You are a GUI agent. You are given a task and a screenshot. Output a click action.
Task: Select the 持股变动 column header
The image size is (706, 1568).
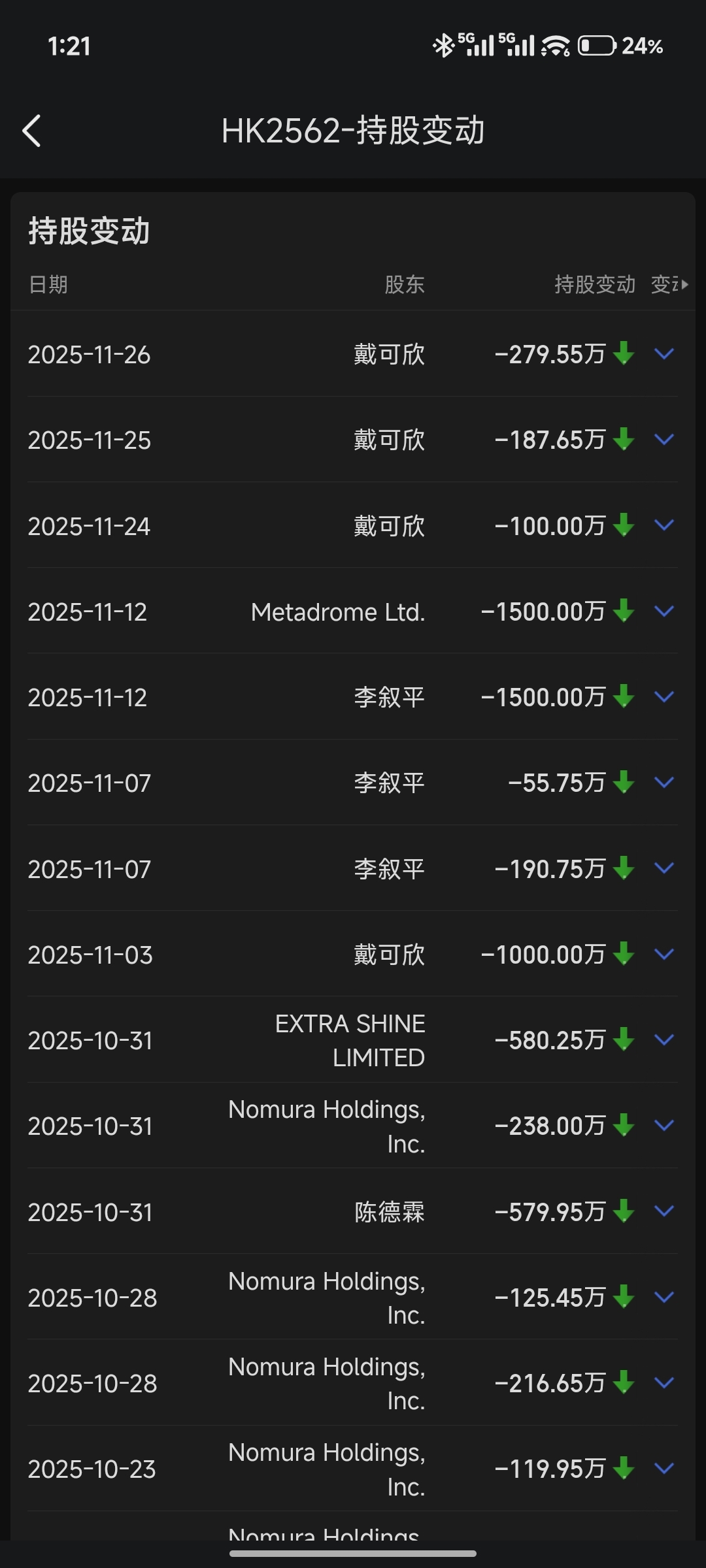595,284
